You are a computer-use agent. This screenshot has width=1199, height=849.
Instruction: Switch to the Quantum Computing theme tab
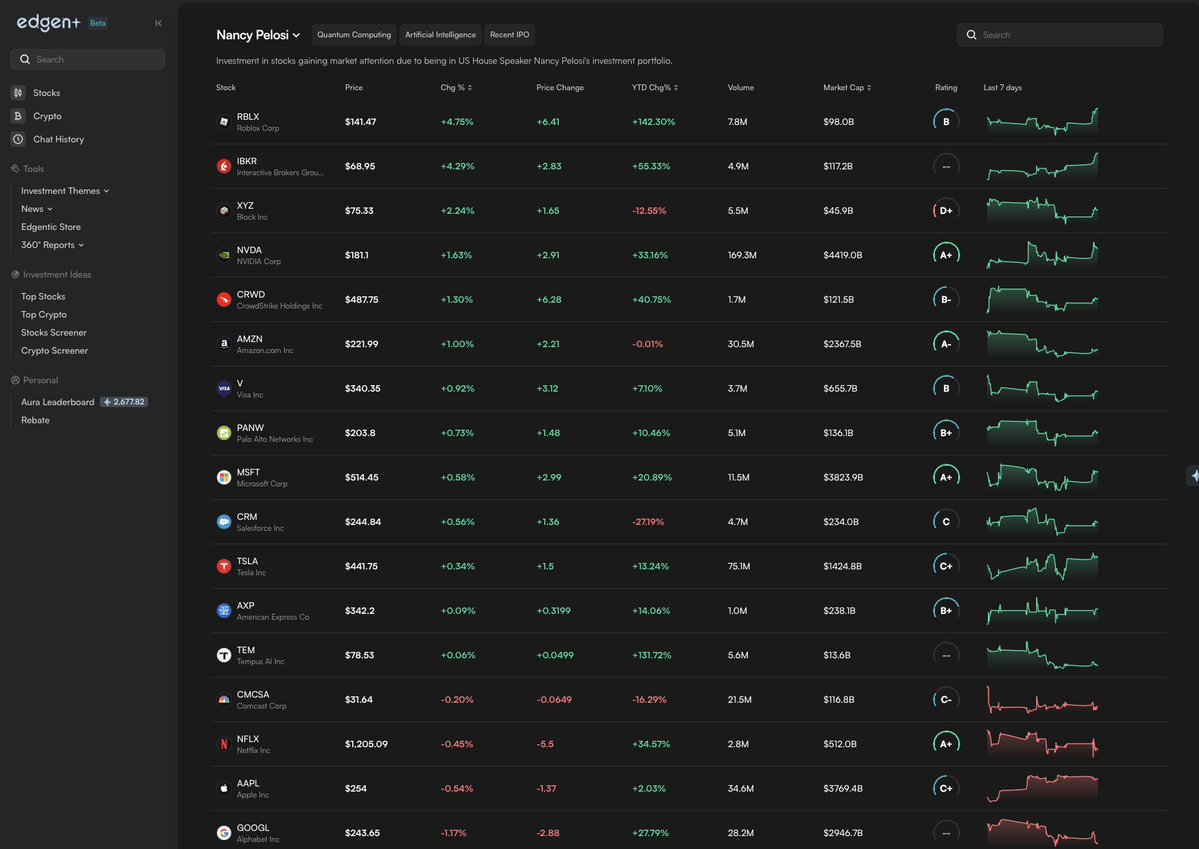[x=353, y=33]
